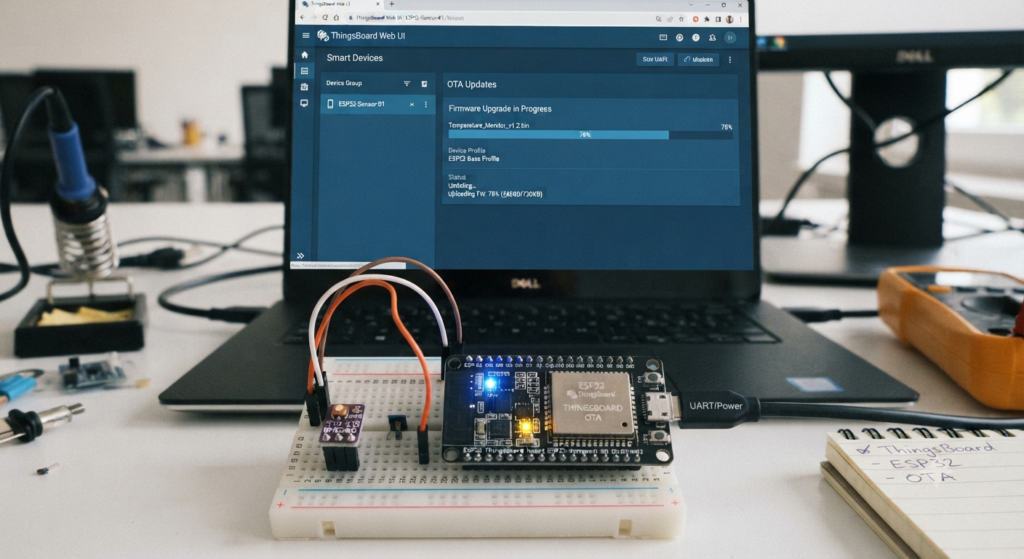Expand the sidebar with double chevron

tap(300, 256)
